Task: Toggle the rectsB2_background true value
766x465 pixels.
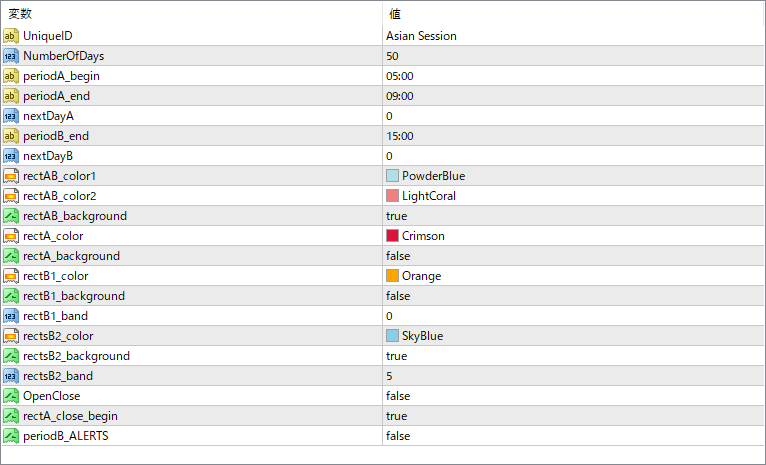Action: (x=574, y=356)
